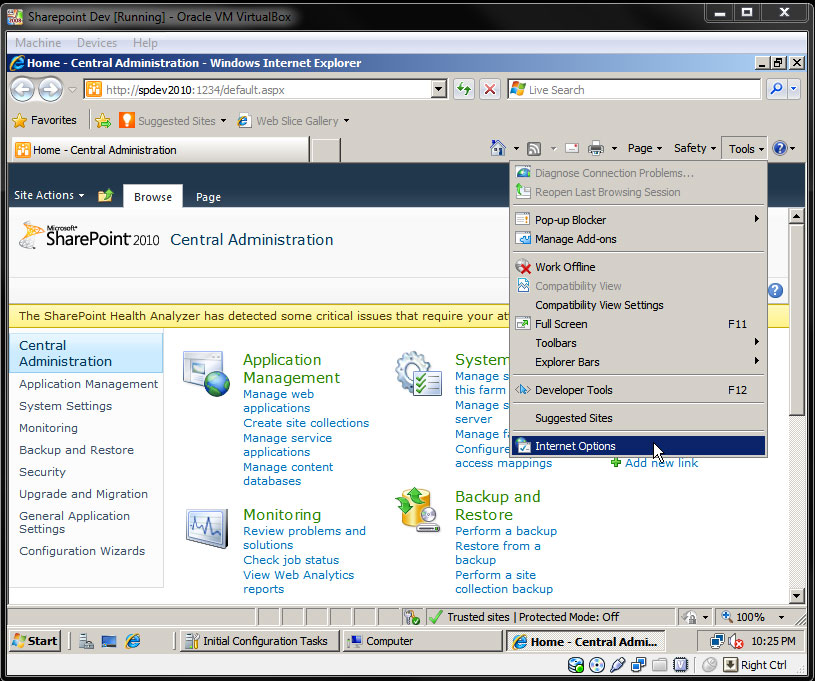Image resolution: width=815 pixels, height=681 pixels.
Task: Click the Stop loading red X icon
Action: coord(490,89)
